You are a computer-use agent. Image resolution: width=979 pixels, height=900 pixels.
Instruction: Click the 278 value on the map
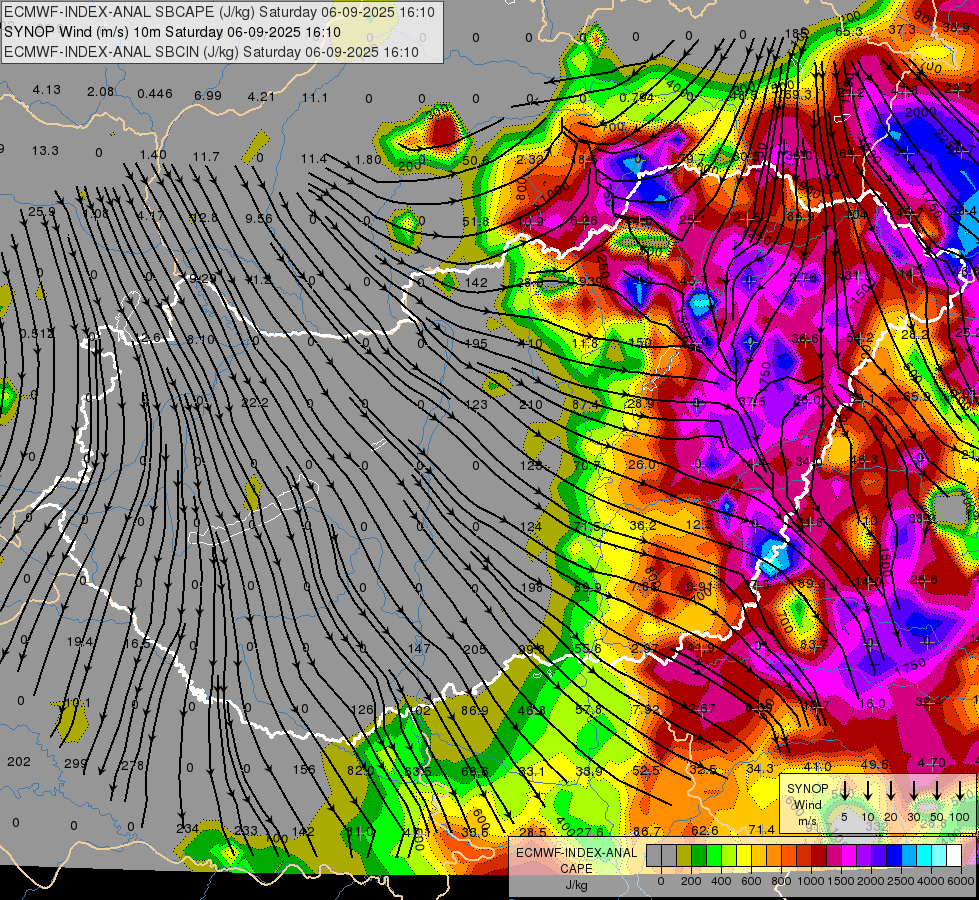tap(132, 765)
